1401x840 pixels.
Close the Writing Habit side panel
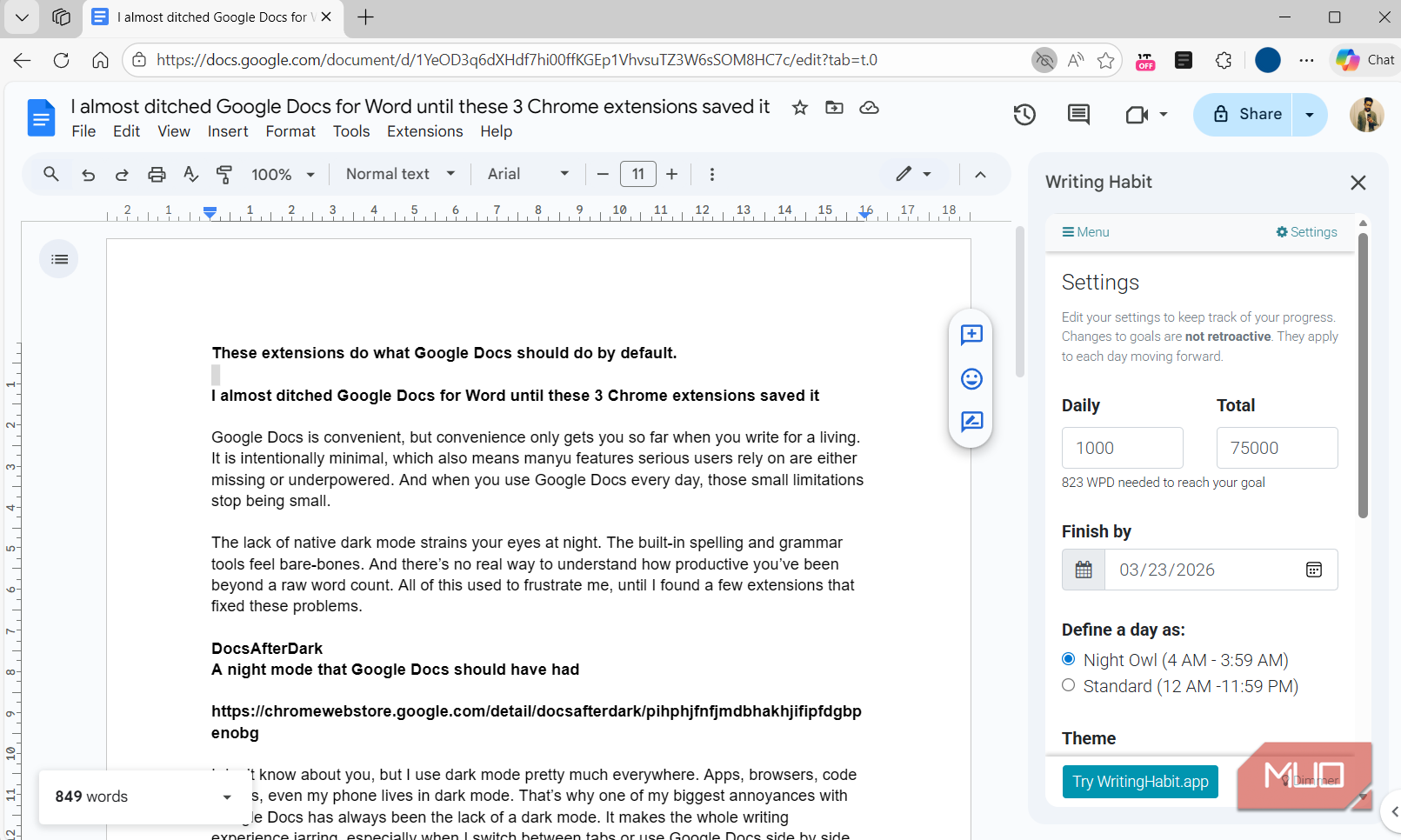click(x=1358, y=183)
